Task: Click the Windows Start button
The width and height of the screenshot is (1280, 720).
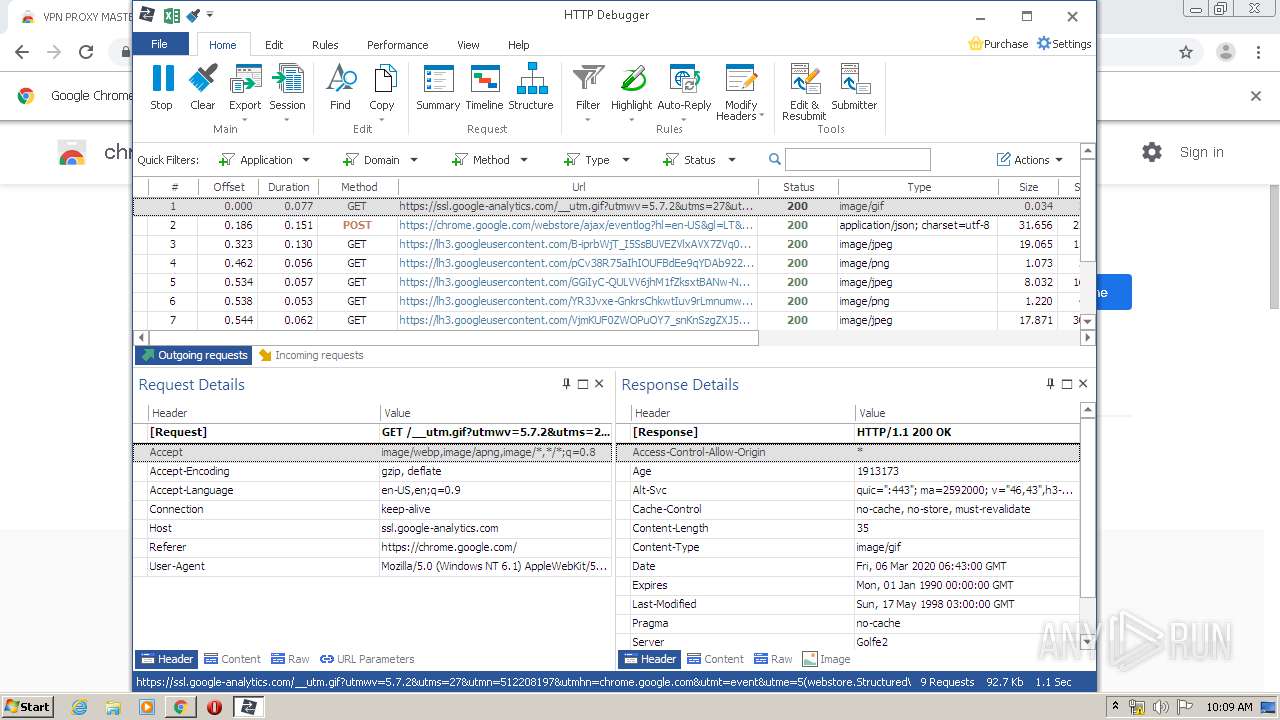Action: (x=28, y=707)
